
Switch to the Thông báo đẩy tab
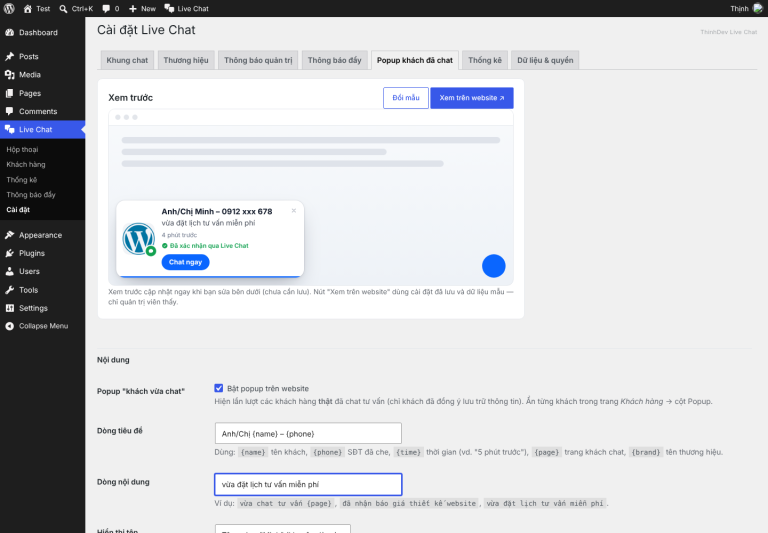(335, 60)
